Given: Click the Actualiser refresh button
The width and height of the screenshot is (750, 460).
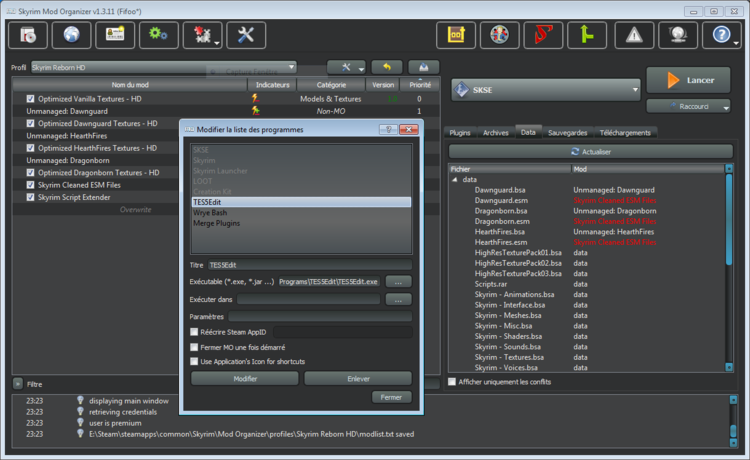Looking at the screenshot, I should (591, 152).
